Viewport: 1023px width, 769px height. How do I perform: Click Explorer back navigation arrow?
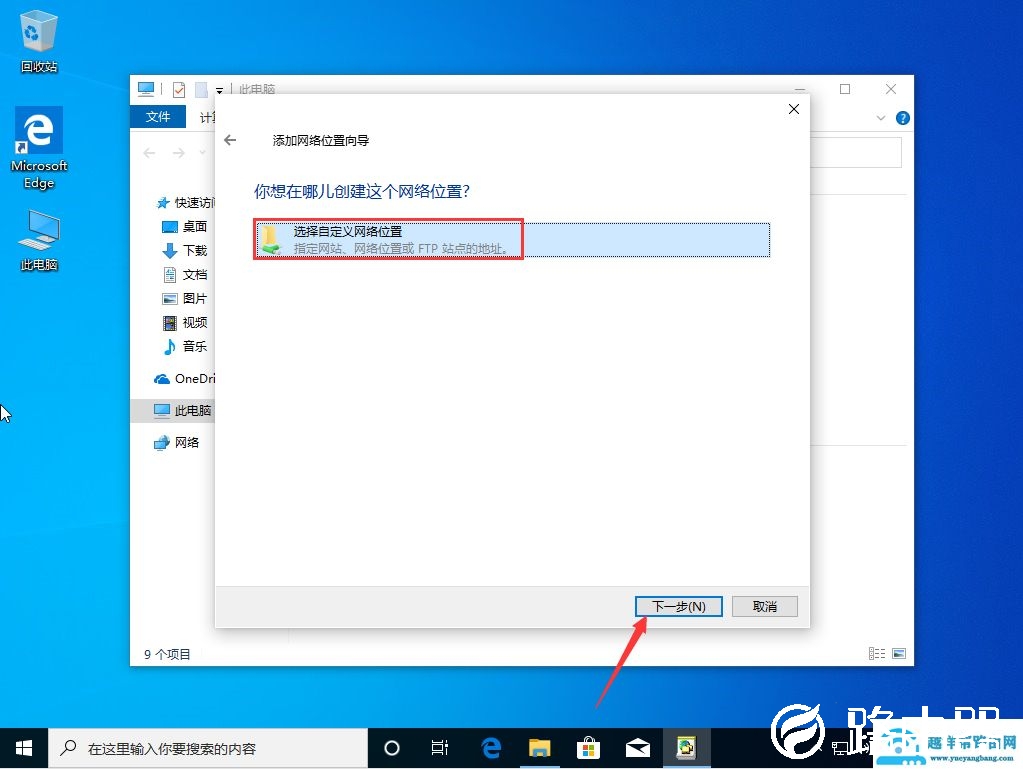point(149,153)
